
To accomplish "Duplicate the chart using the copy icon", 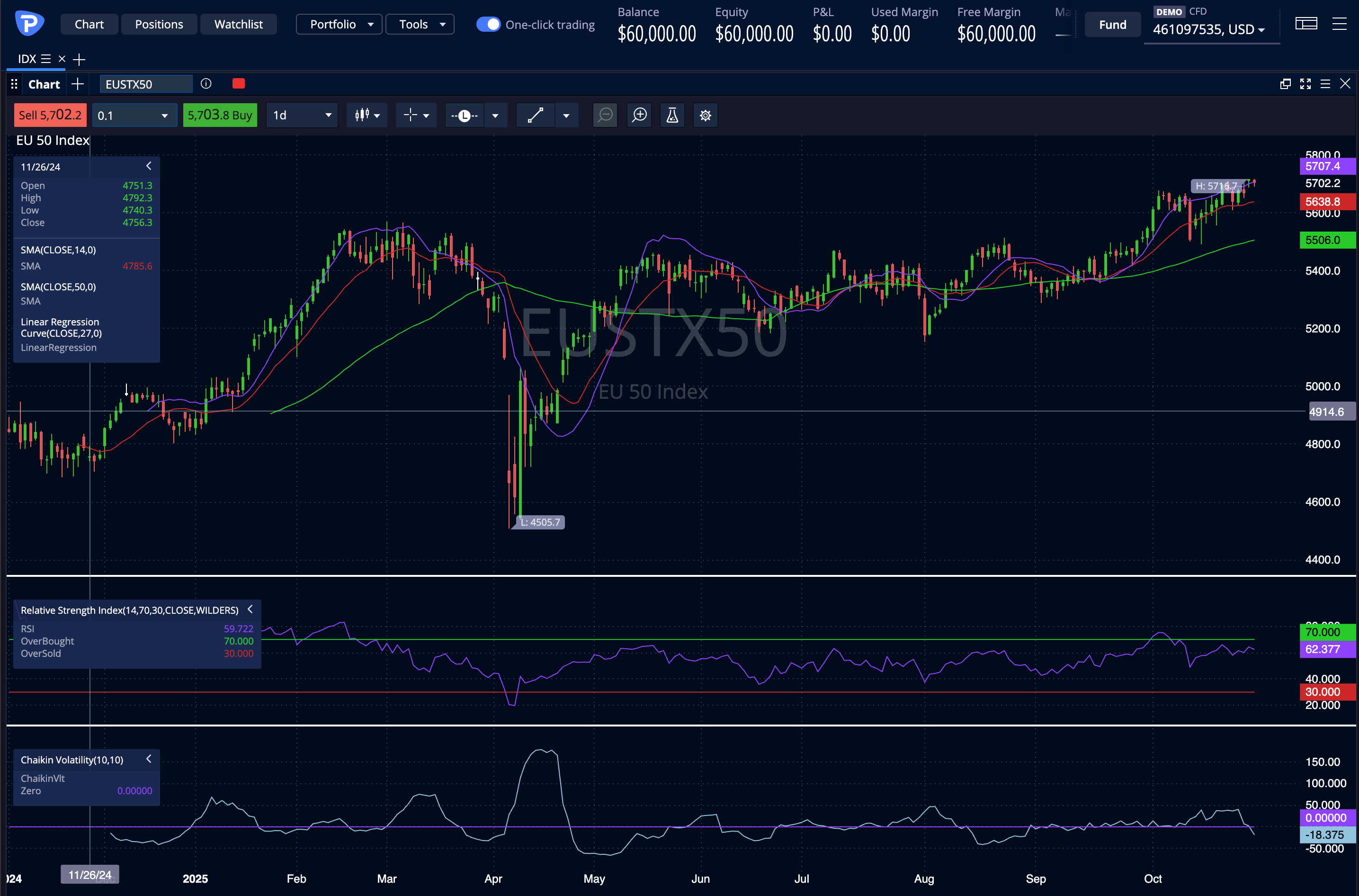I will click(1285, 83).
